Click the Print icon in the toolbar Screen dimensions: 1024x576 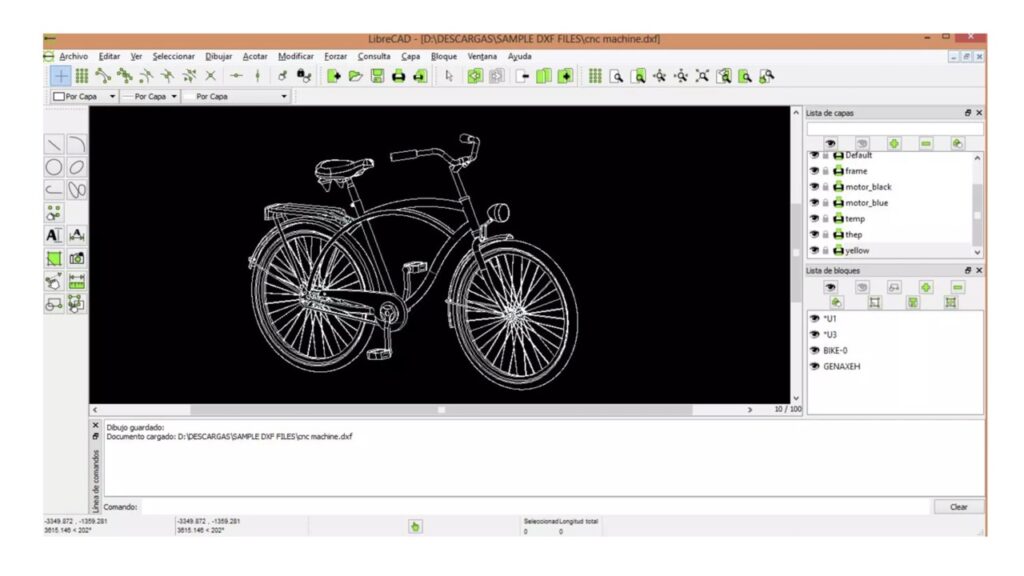[399, 75]
